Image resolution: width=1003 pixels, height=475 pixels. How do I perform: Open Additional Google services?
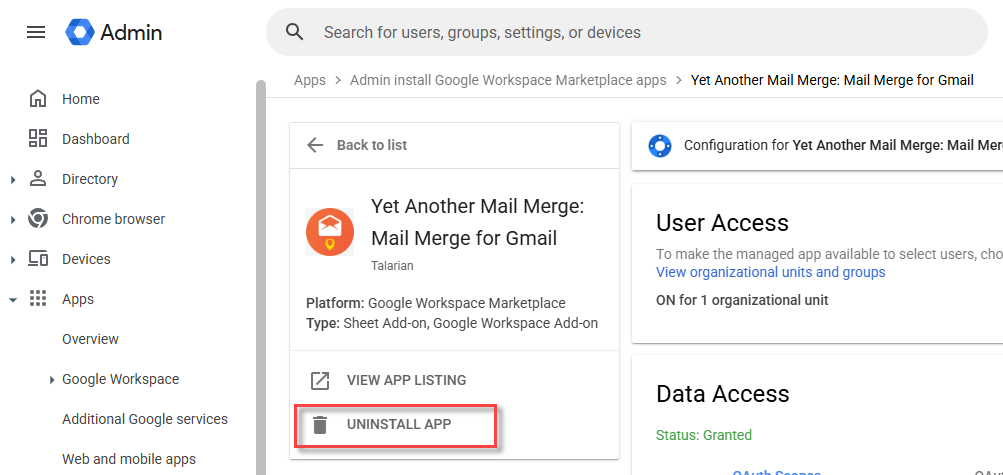(x=145, y=419)
